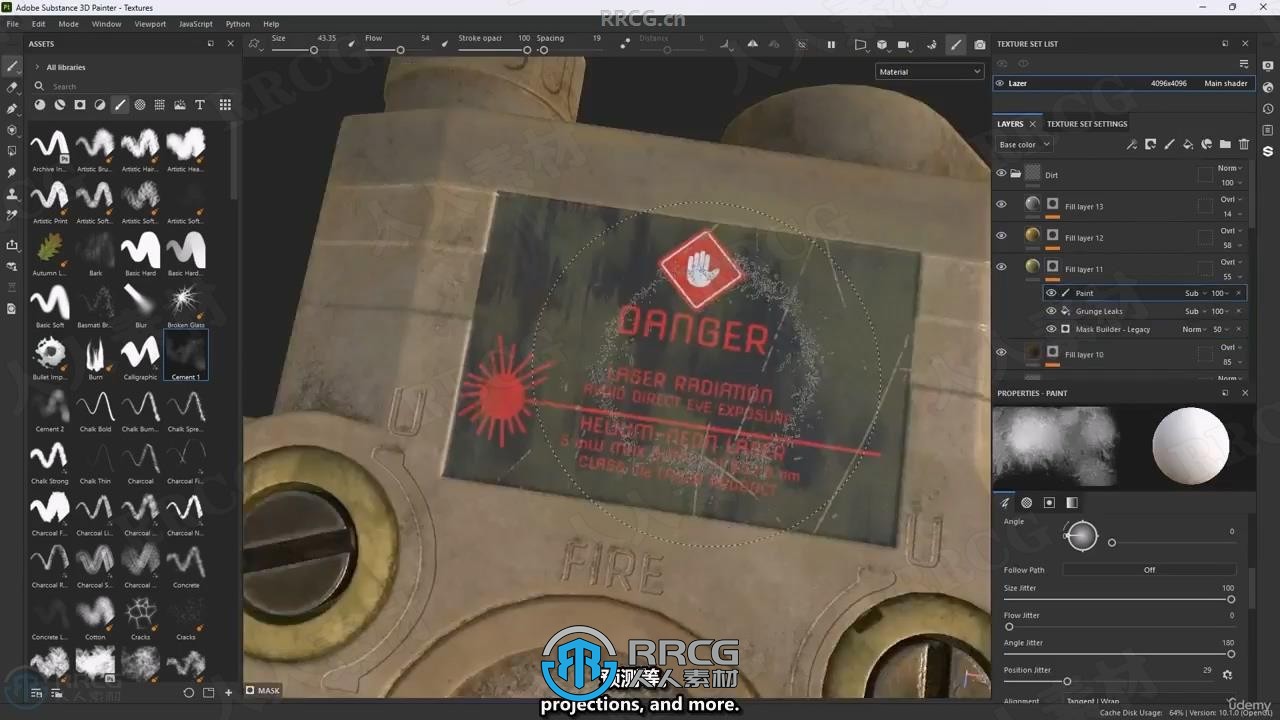Hide the Mask Builder - Legacy effect
Image resolution: width=1280 pixels, height=720 pixels.
click(1051, 329)
